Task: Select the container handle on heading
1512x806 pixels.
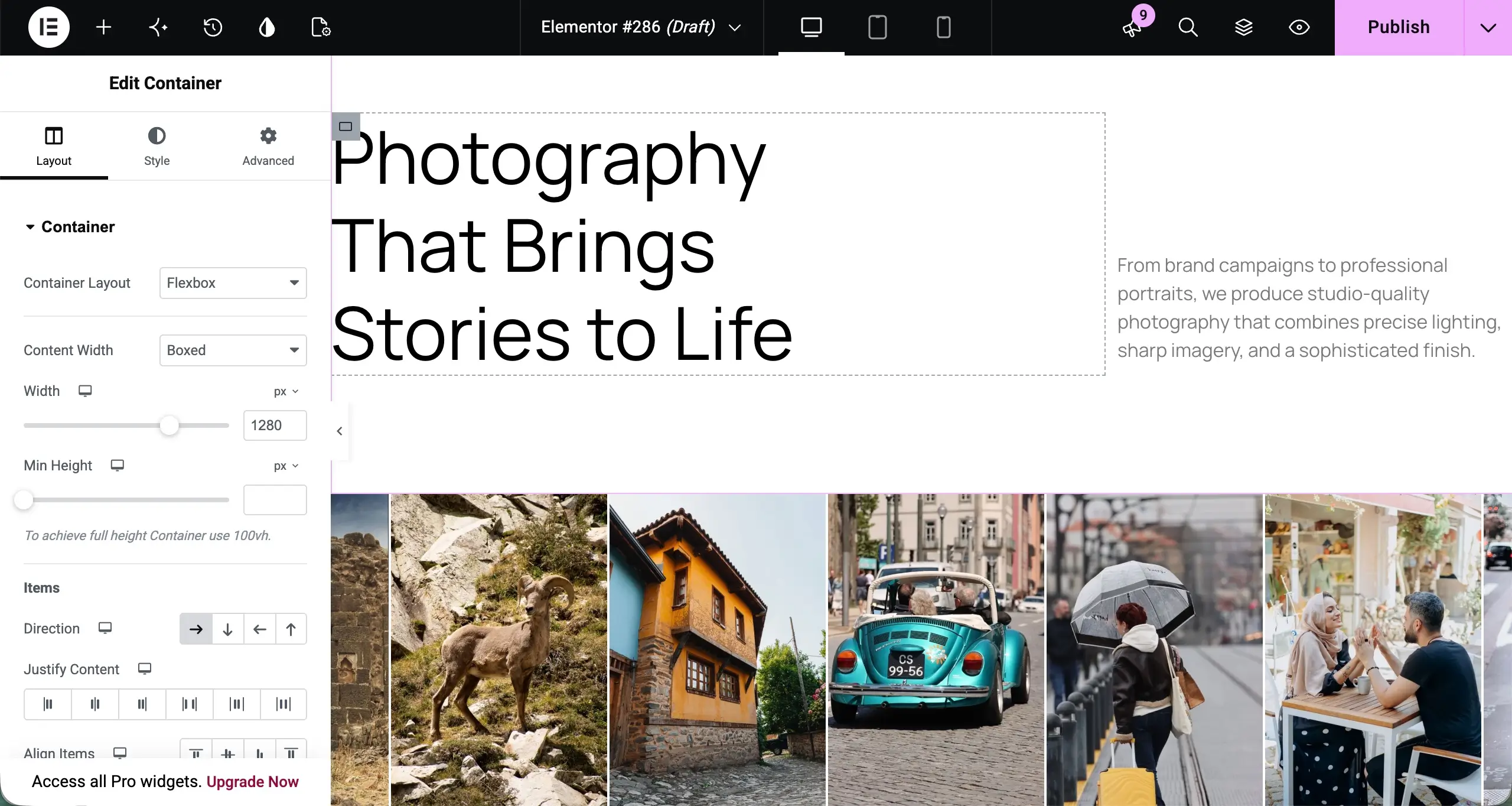Action: pyautogui.click(x=346, y=126)
